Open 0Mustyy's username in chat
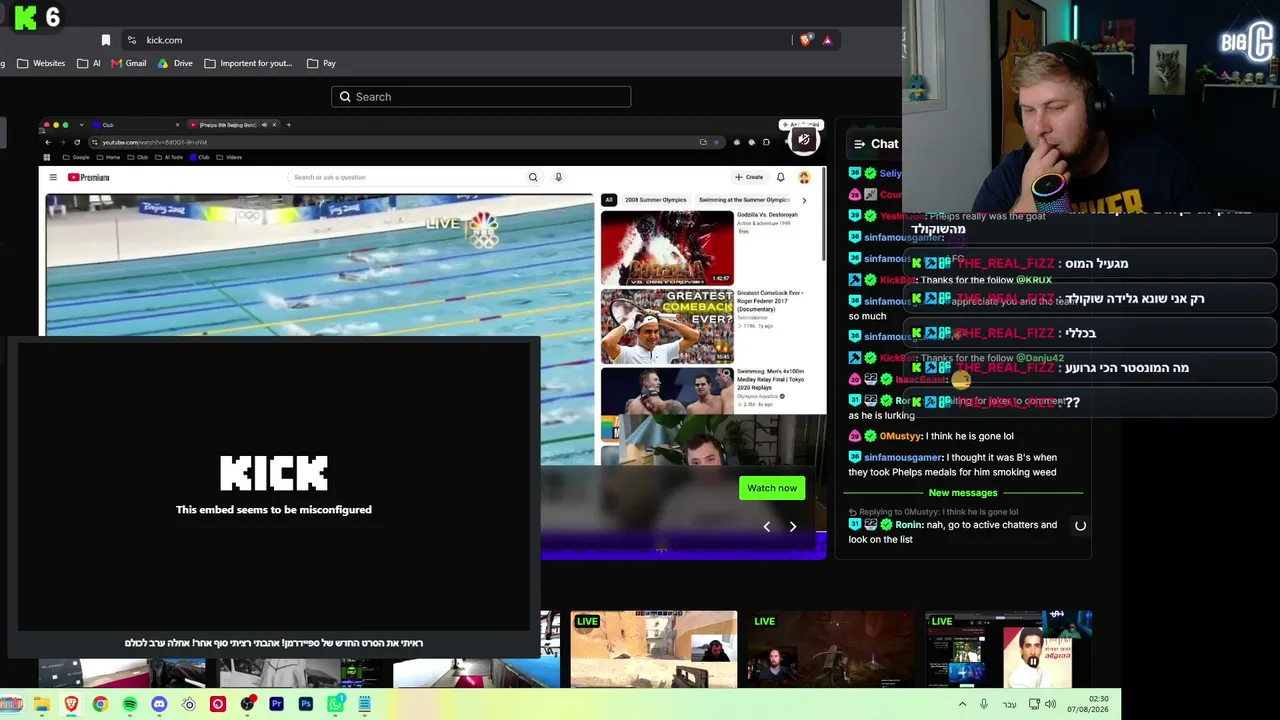Image resolution: width=1280 pixels, height=720 pixels. (900, 436)
